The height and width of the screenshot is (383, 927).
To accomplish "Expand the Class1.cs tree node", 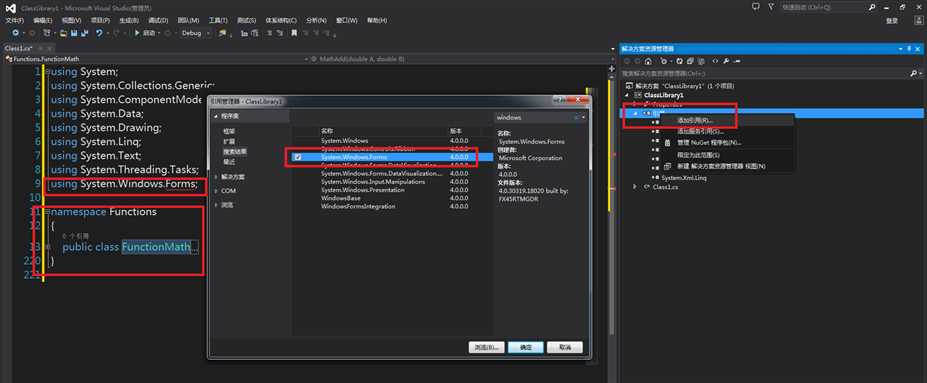I will click(x=635, y=186).
